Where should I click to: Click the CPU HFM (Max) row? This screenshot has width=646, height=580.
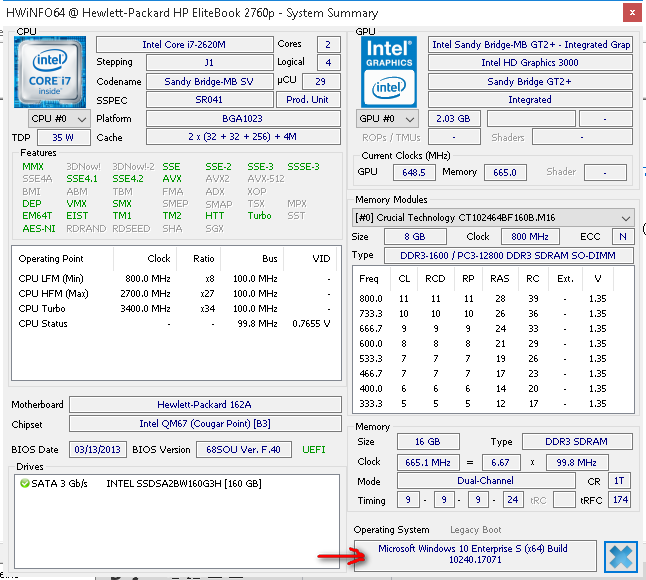175,294
